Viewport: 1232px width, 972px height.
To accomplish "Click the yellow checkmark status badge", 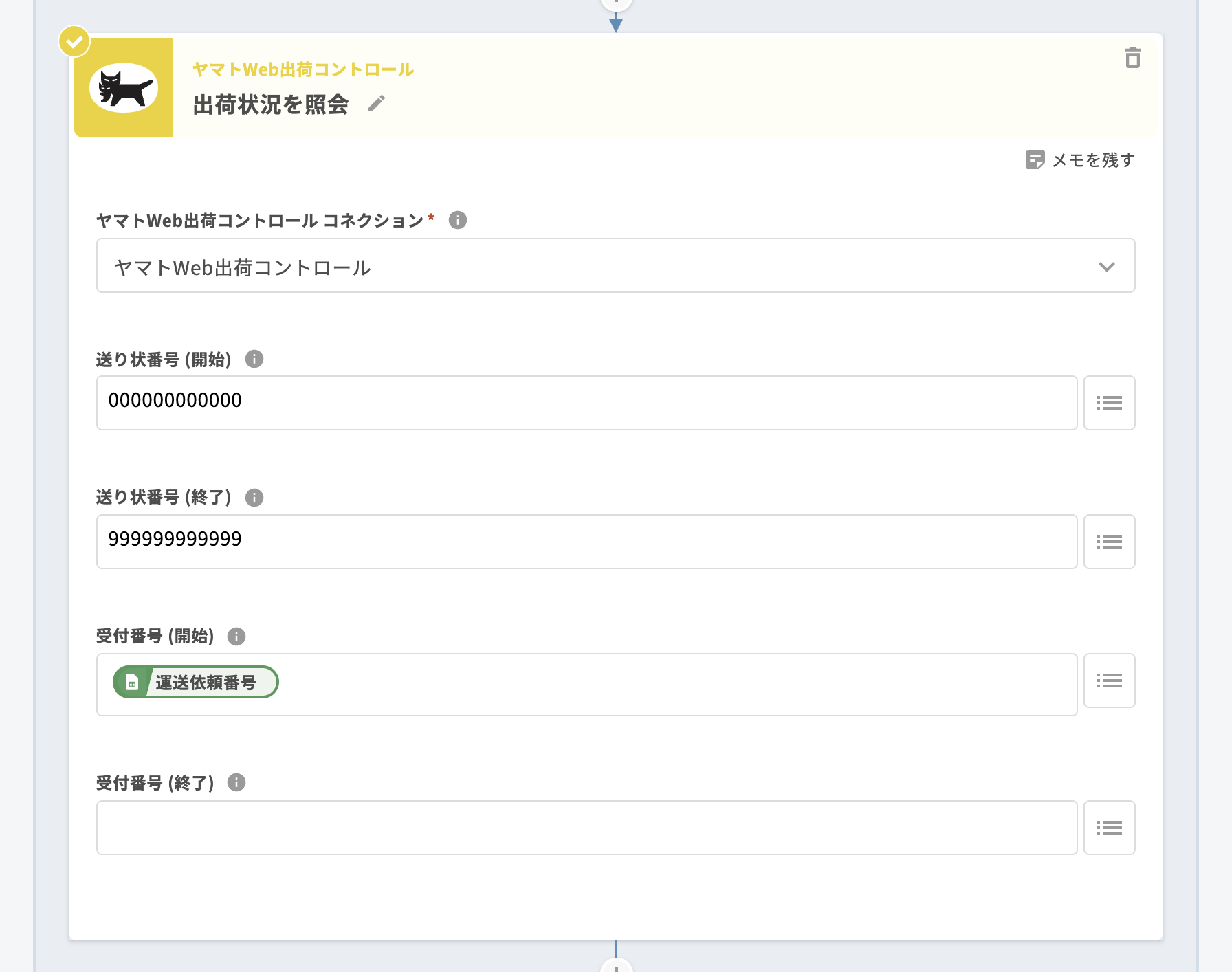I will [x=74, y=42].
